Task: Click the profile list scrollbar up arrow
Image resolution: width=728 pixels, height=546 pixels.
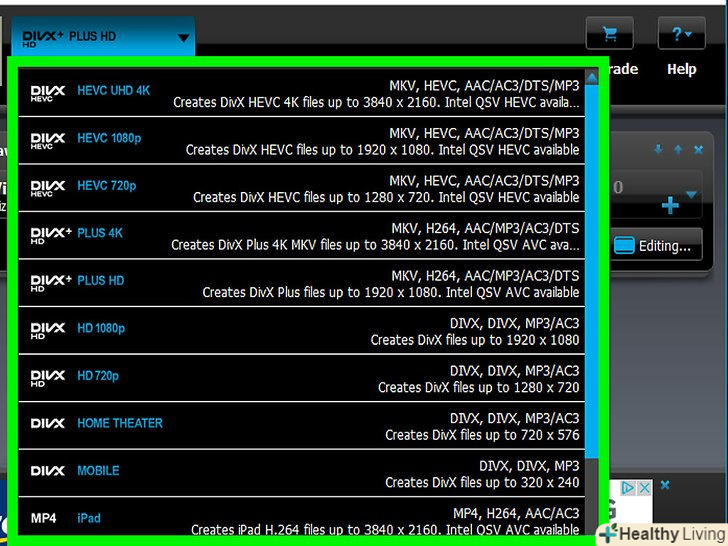Action: point(591,78)
